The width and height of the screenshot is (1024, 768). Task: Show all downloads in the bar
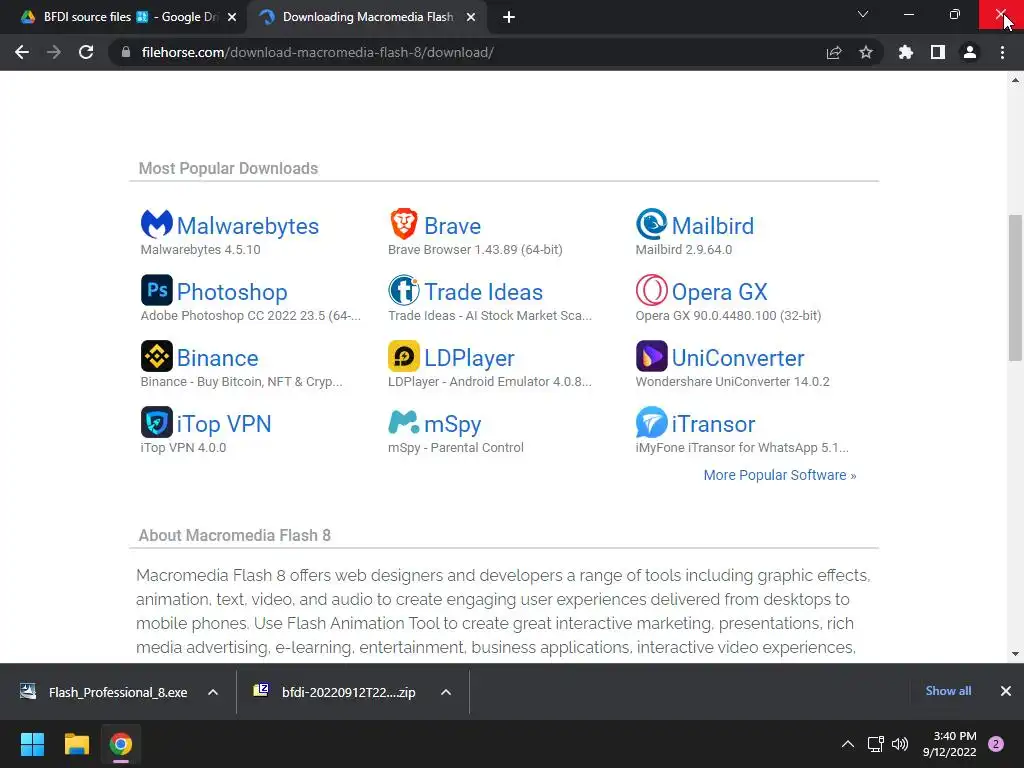(x=948, y=691)
